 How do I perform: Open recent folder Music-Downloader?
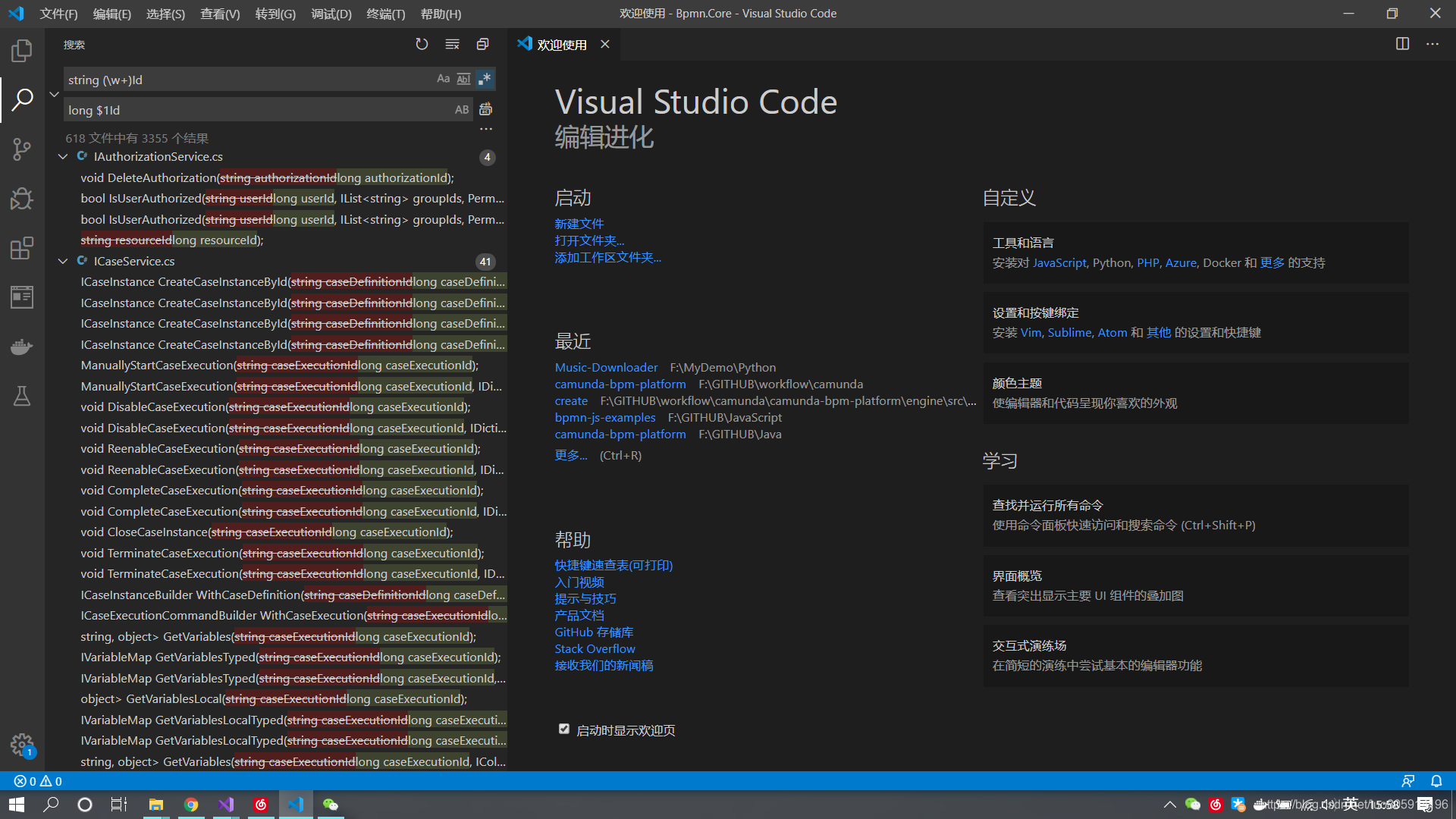(606, 367)
